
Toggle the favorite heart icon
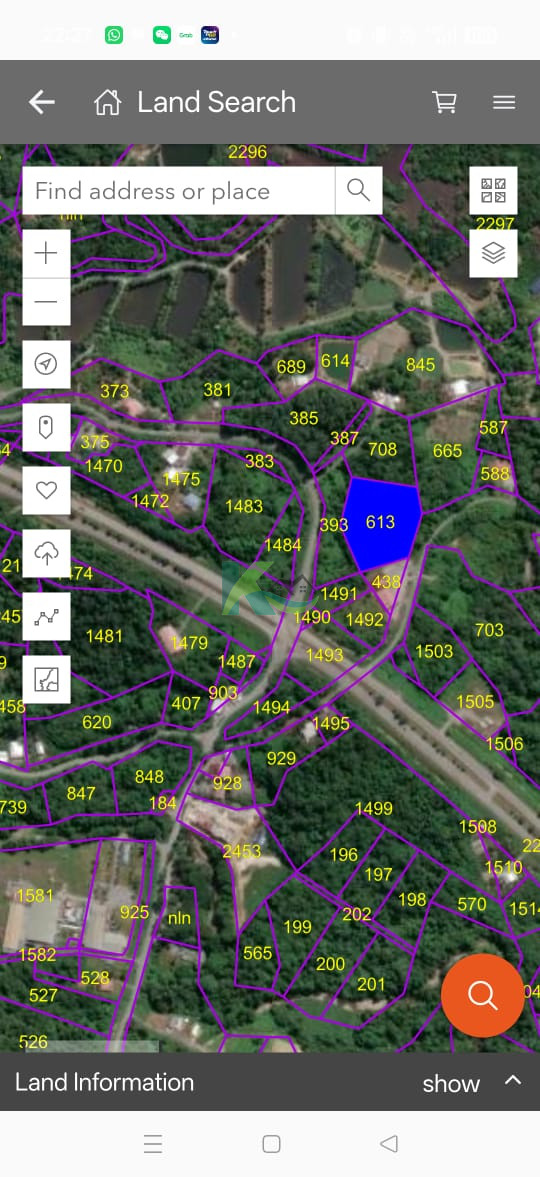pos(47,491)
